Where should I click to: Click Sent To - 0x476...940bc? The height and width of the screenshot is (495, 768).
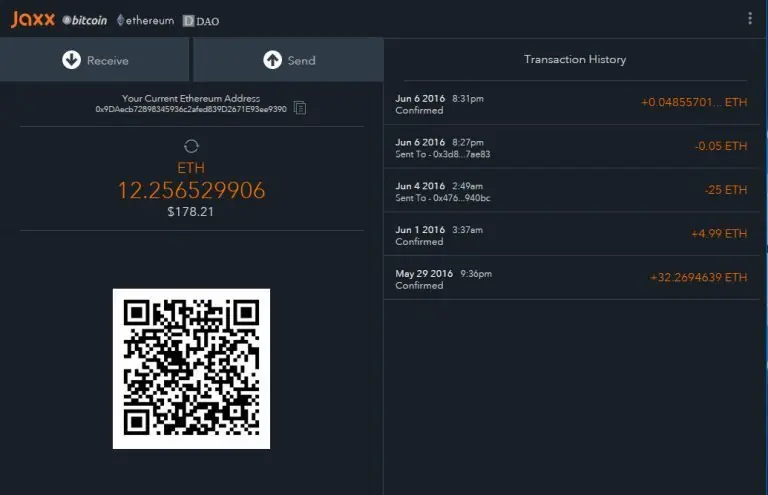point(443,198)
